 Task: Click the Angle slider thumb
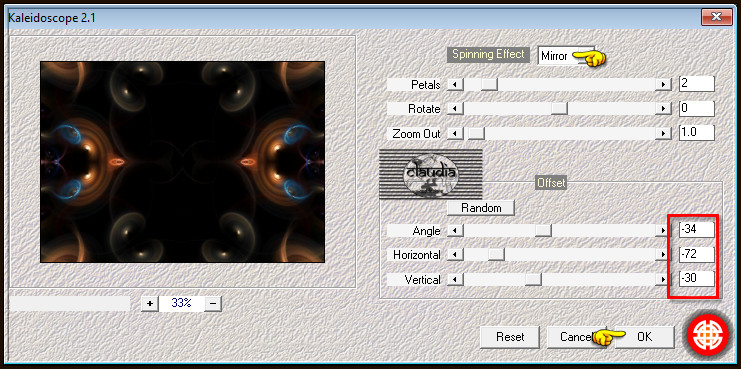pyautogui.click(x=543, y=231)
